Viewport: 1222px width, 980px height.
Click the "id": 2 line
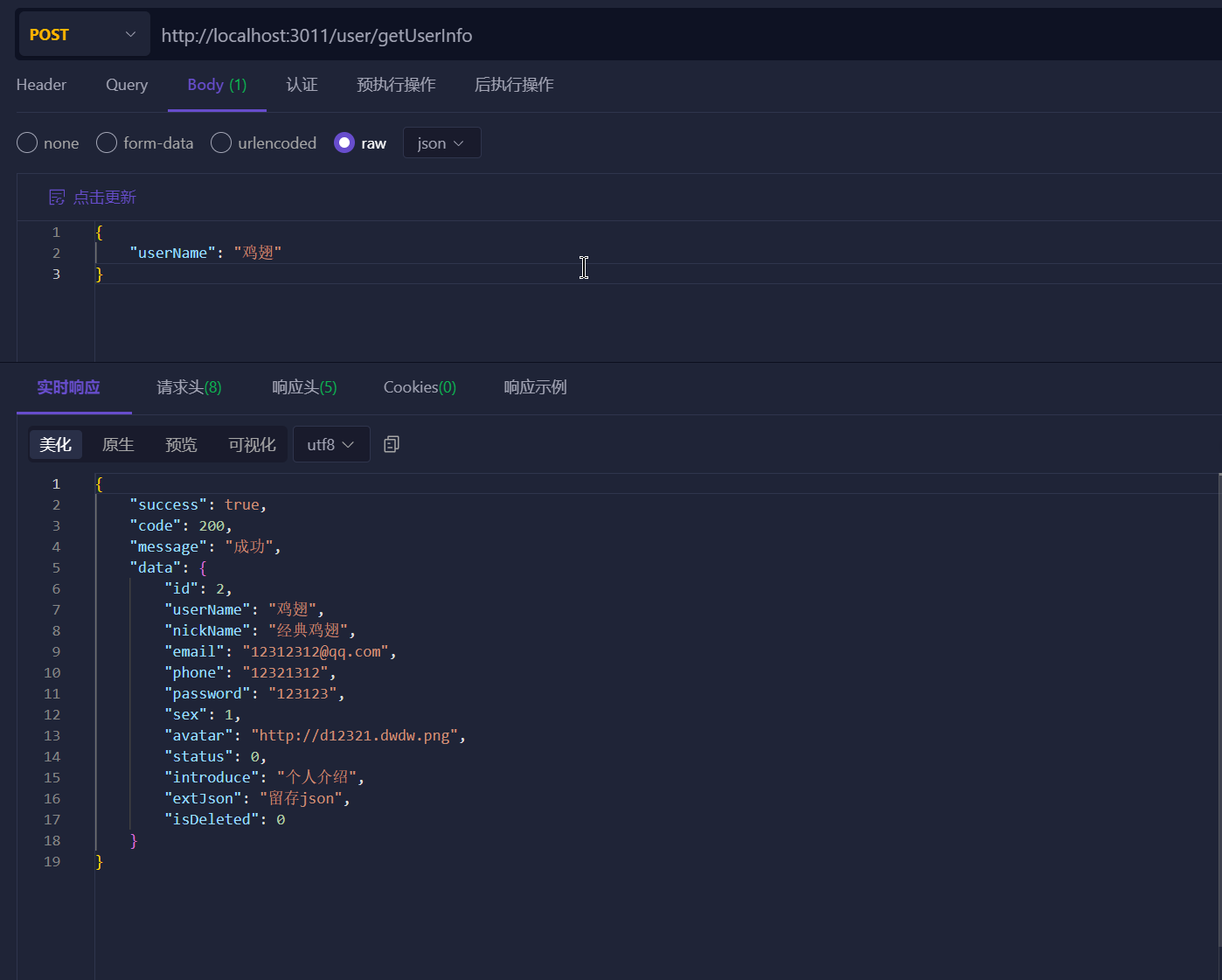coord(198,588)
